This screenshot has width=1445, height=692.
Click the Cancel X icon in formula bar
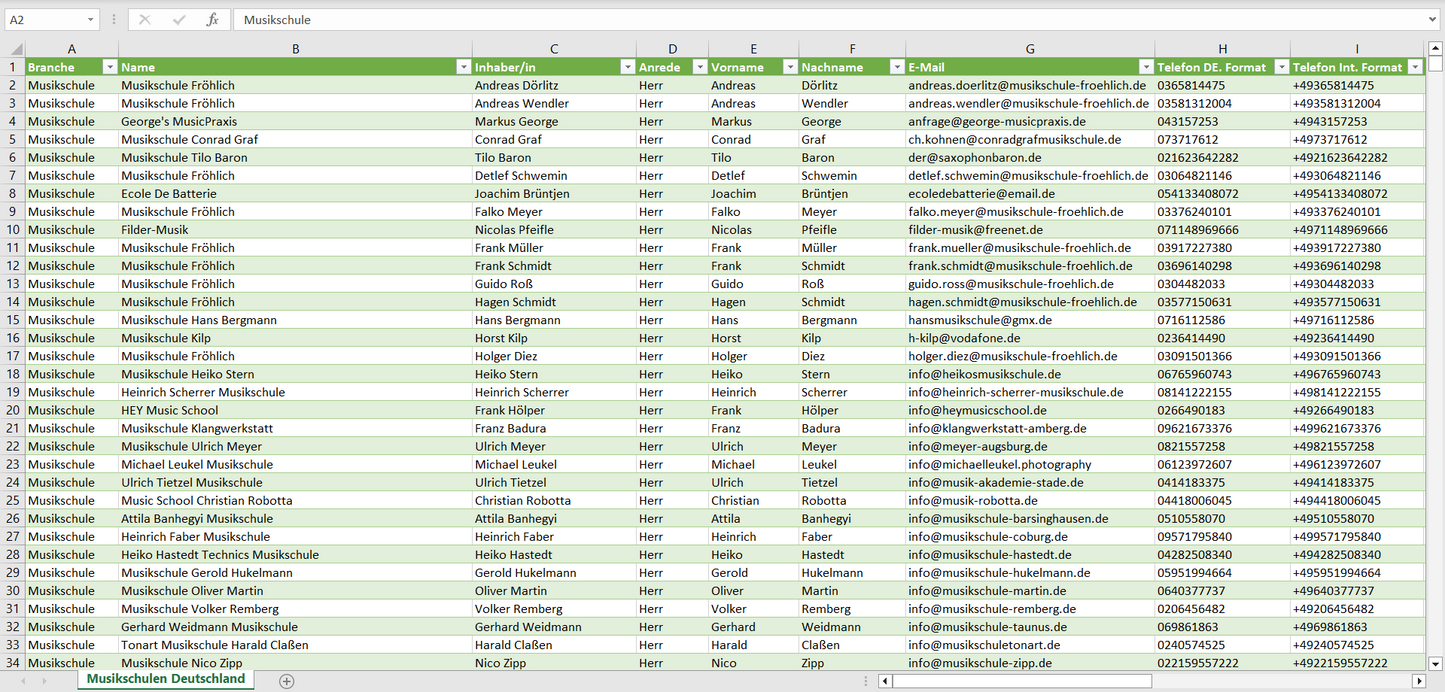click(x=145, y=20)
